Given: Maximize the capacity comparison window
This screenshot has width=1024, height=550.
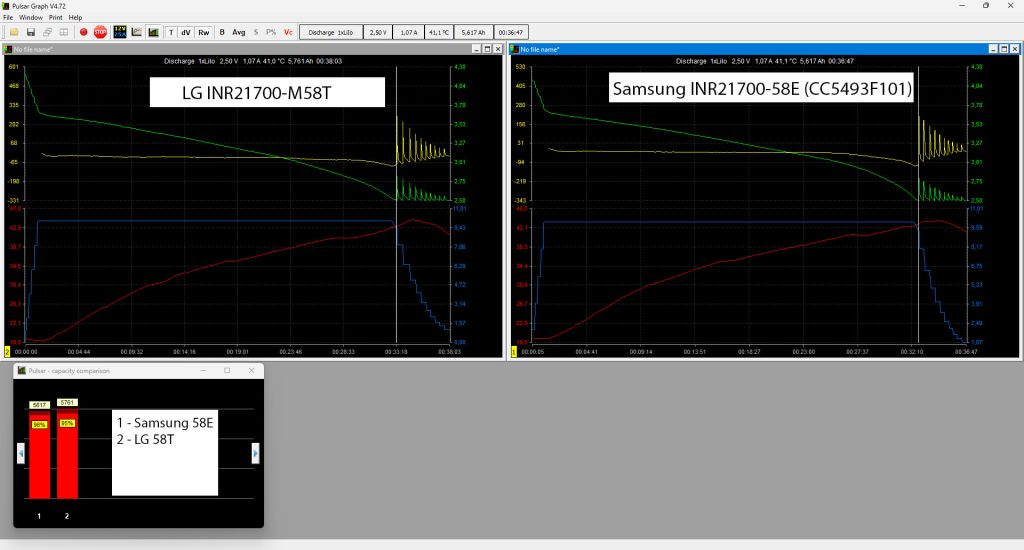Looking at the screenshot, I should (x=227, y=370).
